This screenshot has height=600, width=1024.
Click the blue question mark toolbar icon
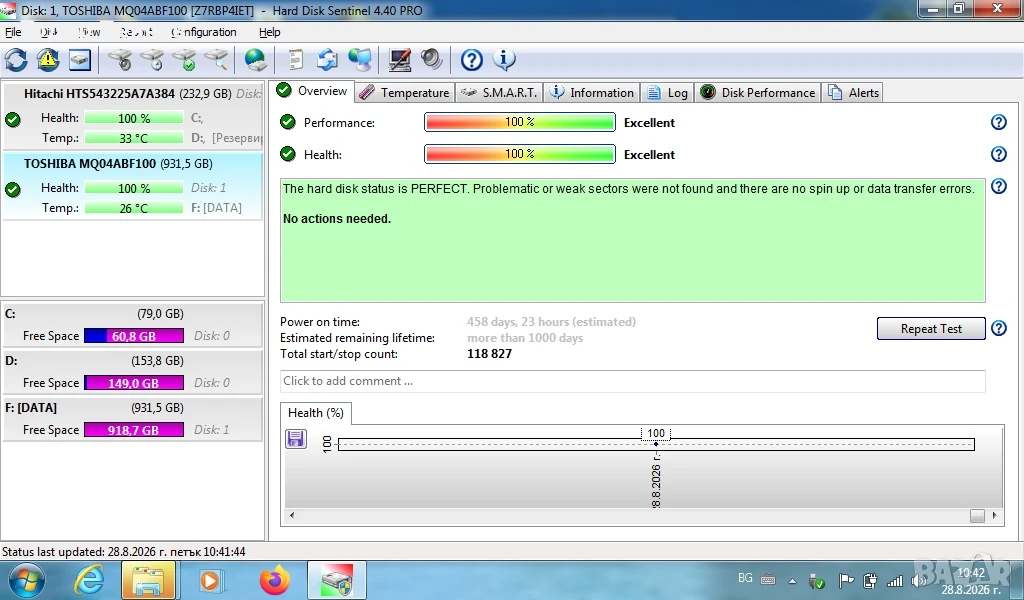[x=472, y=60]
